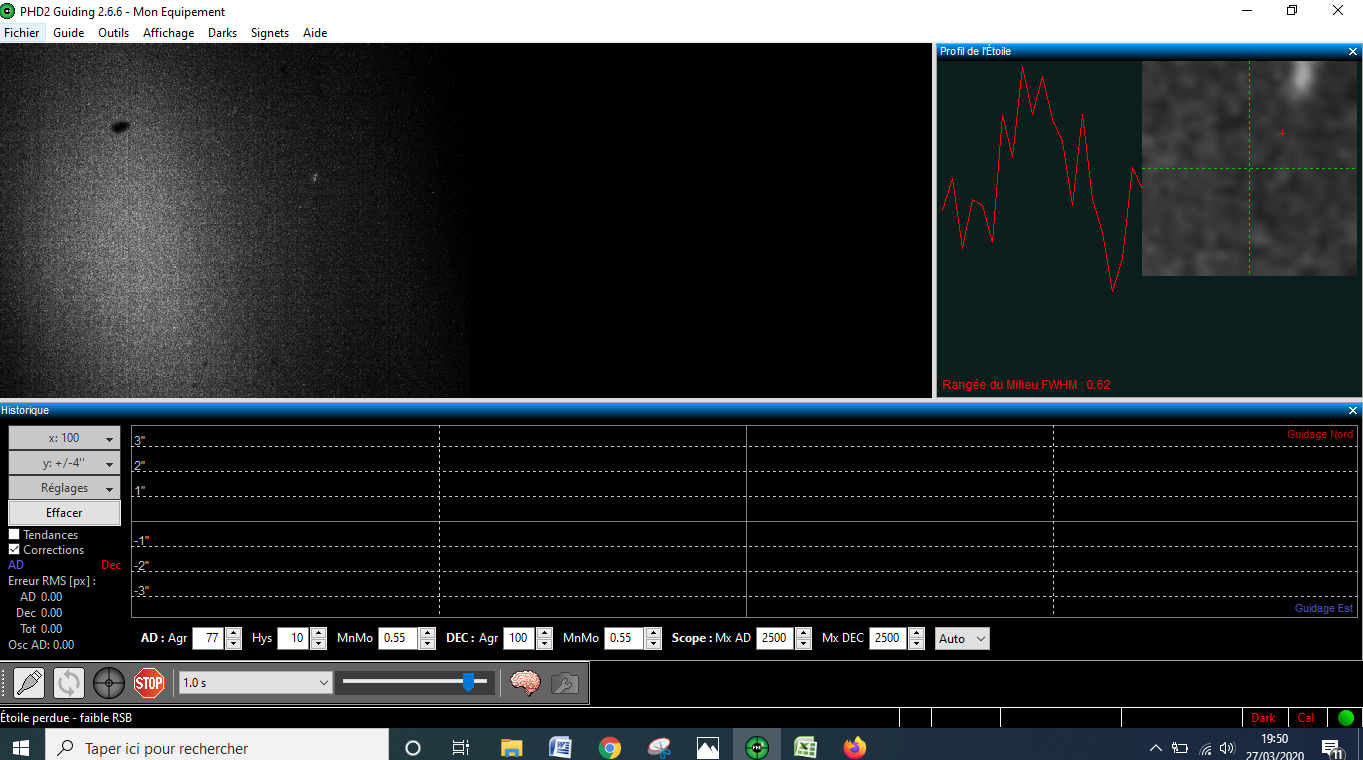Close the Historique panel

(x=1353, y=410)
